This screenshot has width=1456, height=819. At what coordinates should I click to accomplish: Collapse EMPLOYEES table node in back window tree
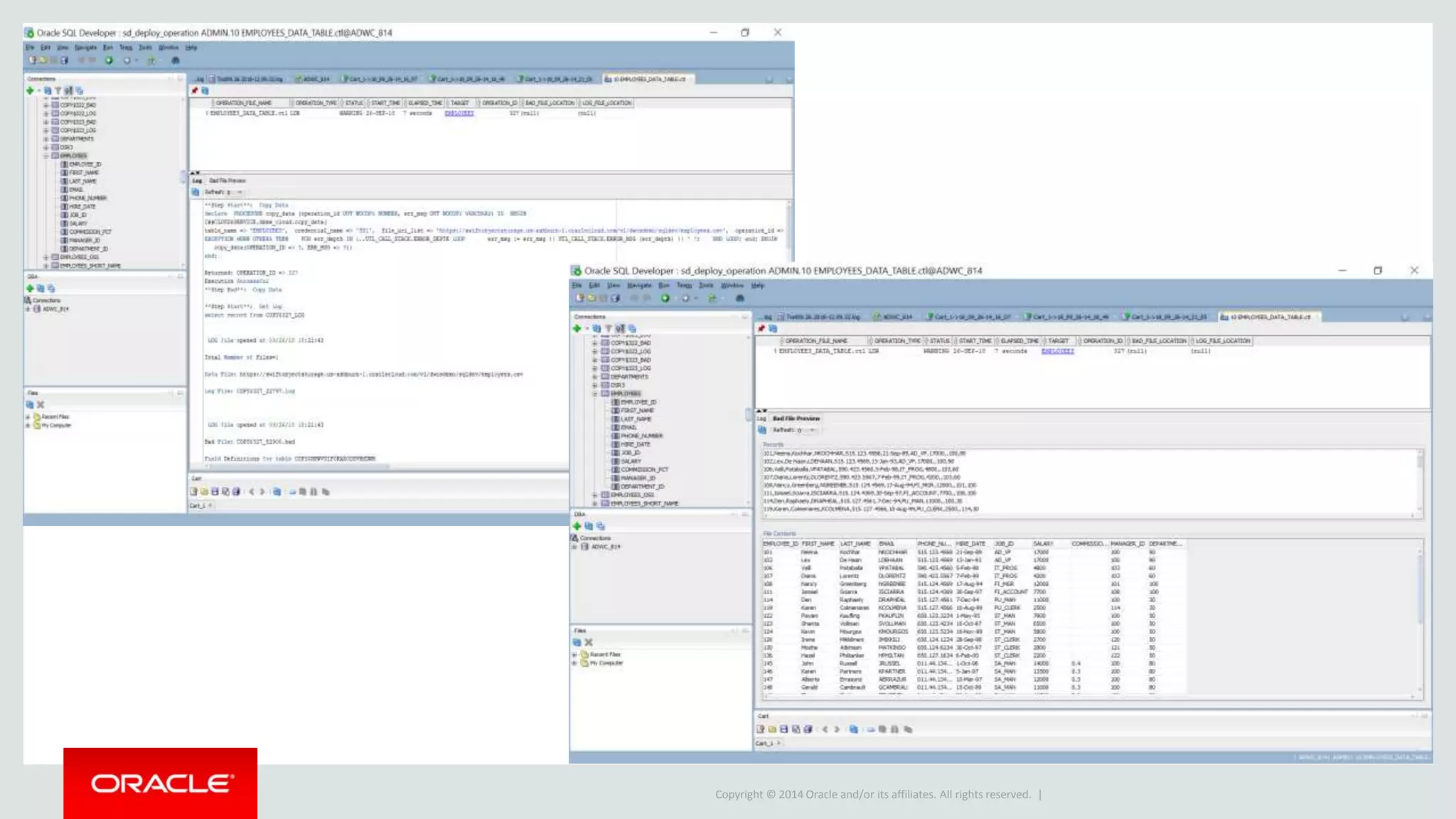coord(46,156)
